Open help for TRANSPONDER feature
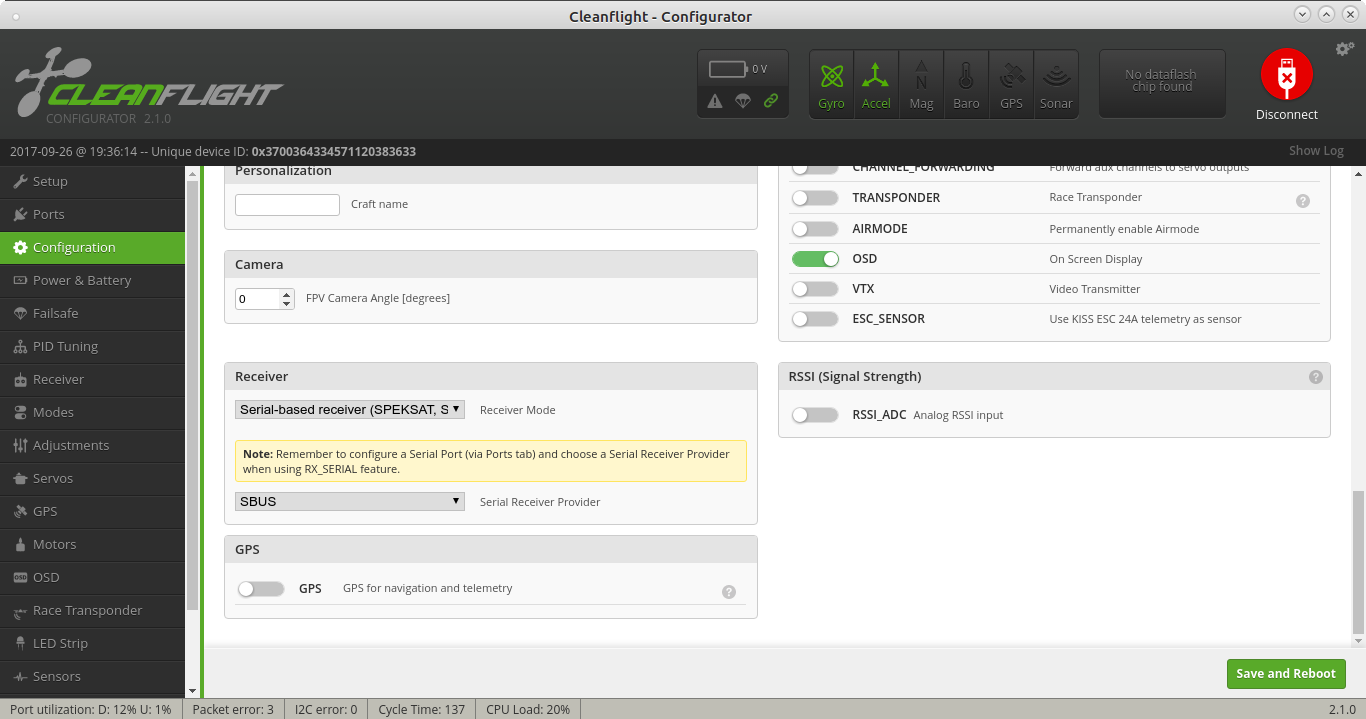The image size is (1366, 719). click(1303, 201)
